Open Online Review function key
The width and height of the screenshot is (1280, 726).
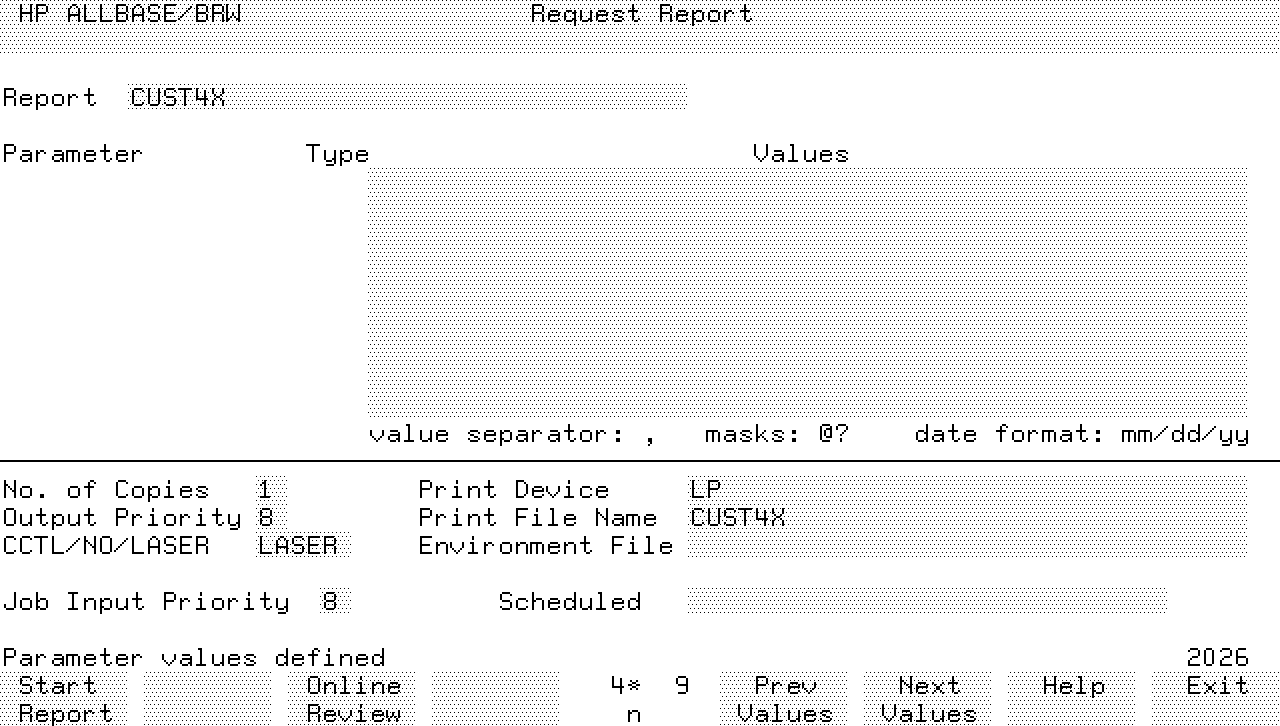coord(353,699)
